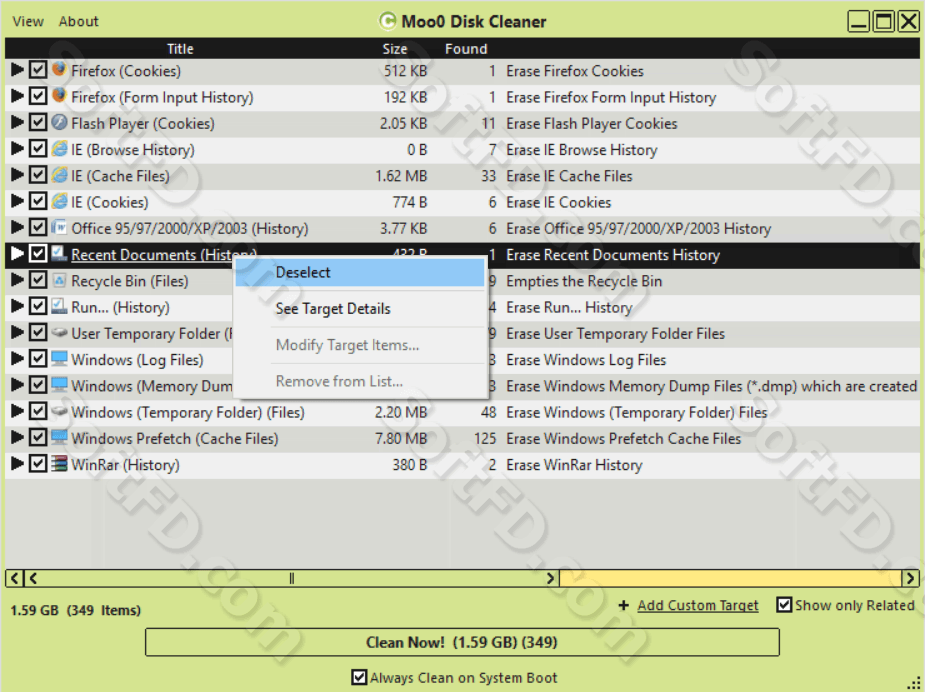The image size is (925, 692).
Task: Click the drive icon beside Windows (Temporary Folder)
Action: [x=59, y=411]
